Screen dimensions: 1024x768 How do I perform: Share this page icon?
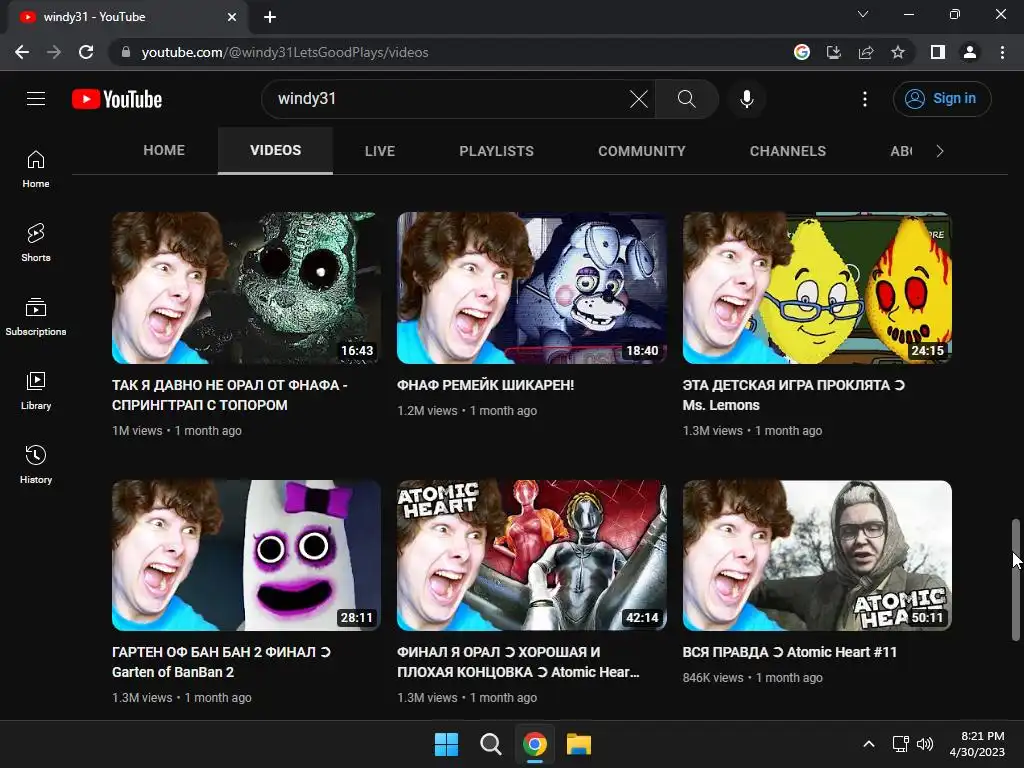pos(866,52)
